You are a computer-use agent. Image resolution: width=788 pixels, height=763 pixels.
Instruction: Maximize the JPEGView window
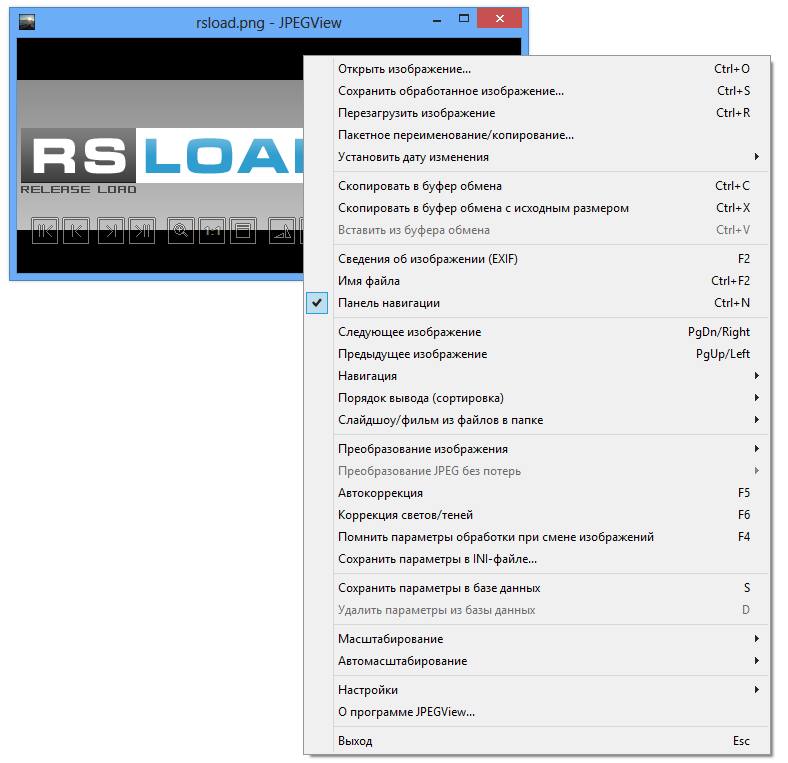pos(464,19)
